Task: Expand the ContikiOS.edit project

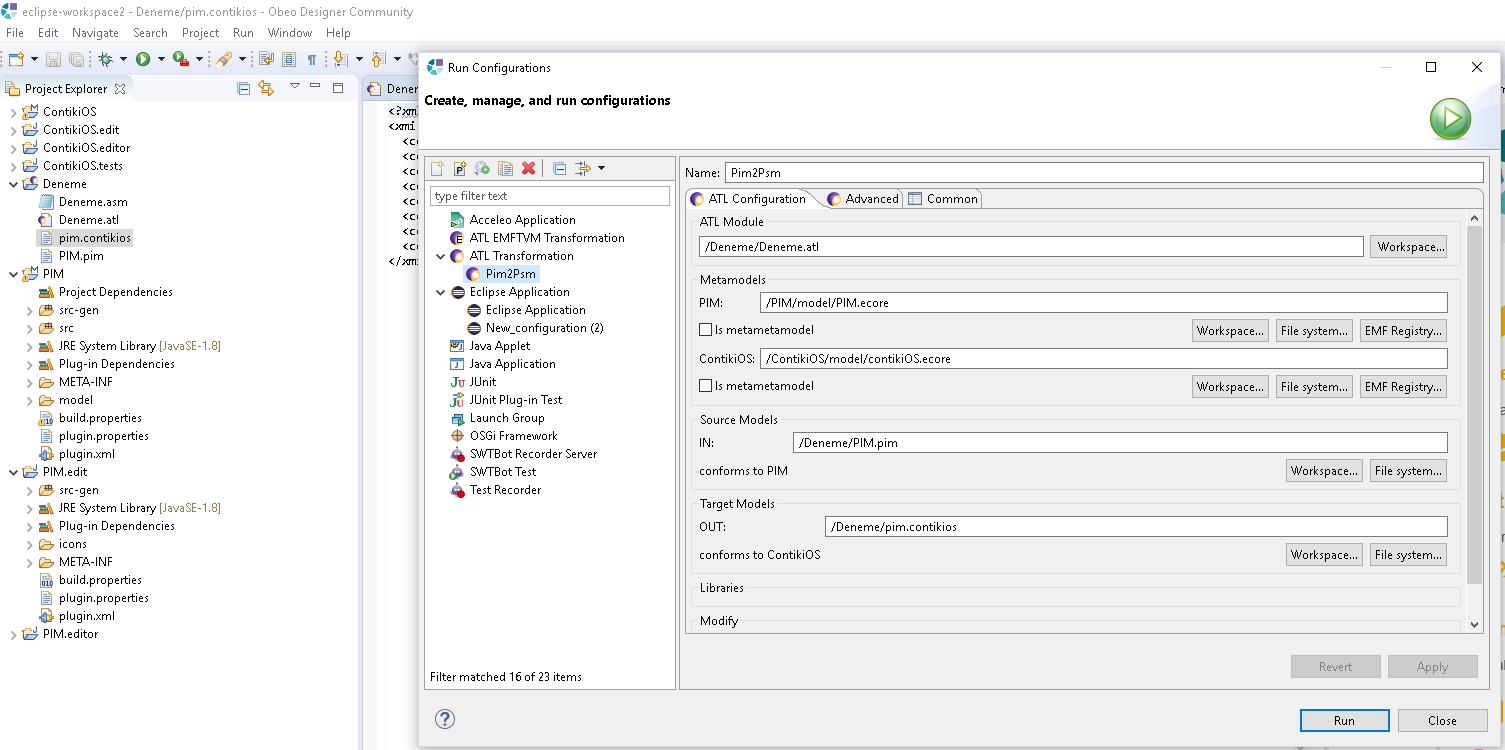Action: [13, 130]
